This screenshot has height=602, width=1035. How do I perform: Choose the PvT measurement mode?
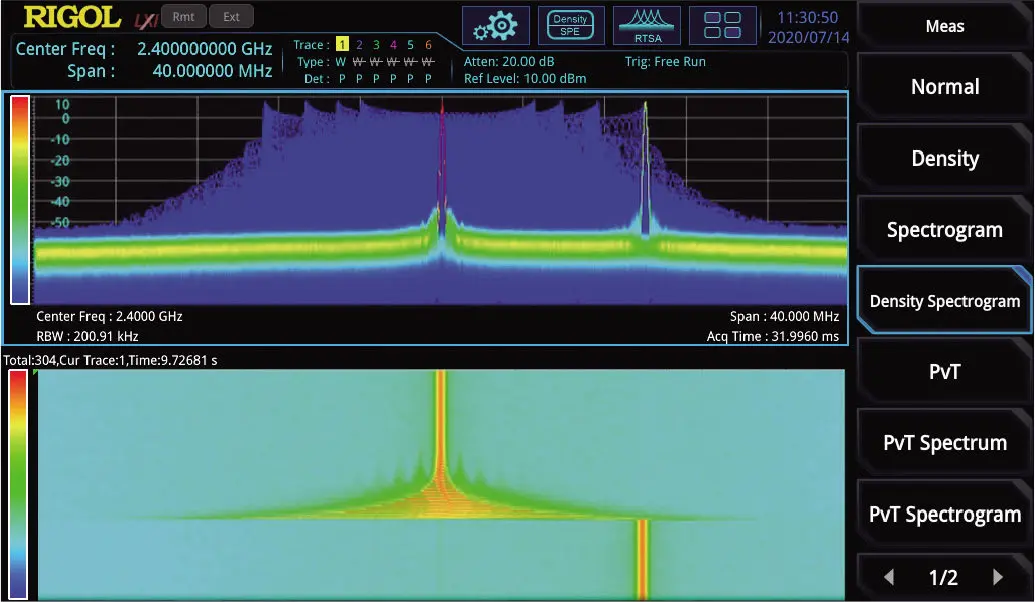click(x=945, y=372)
